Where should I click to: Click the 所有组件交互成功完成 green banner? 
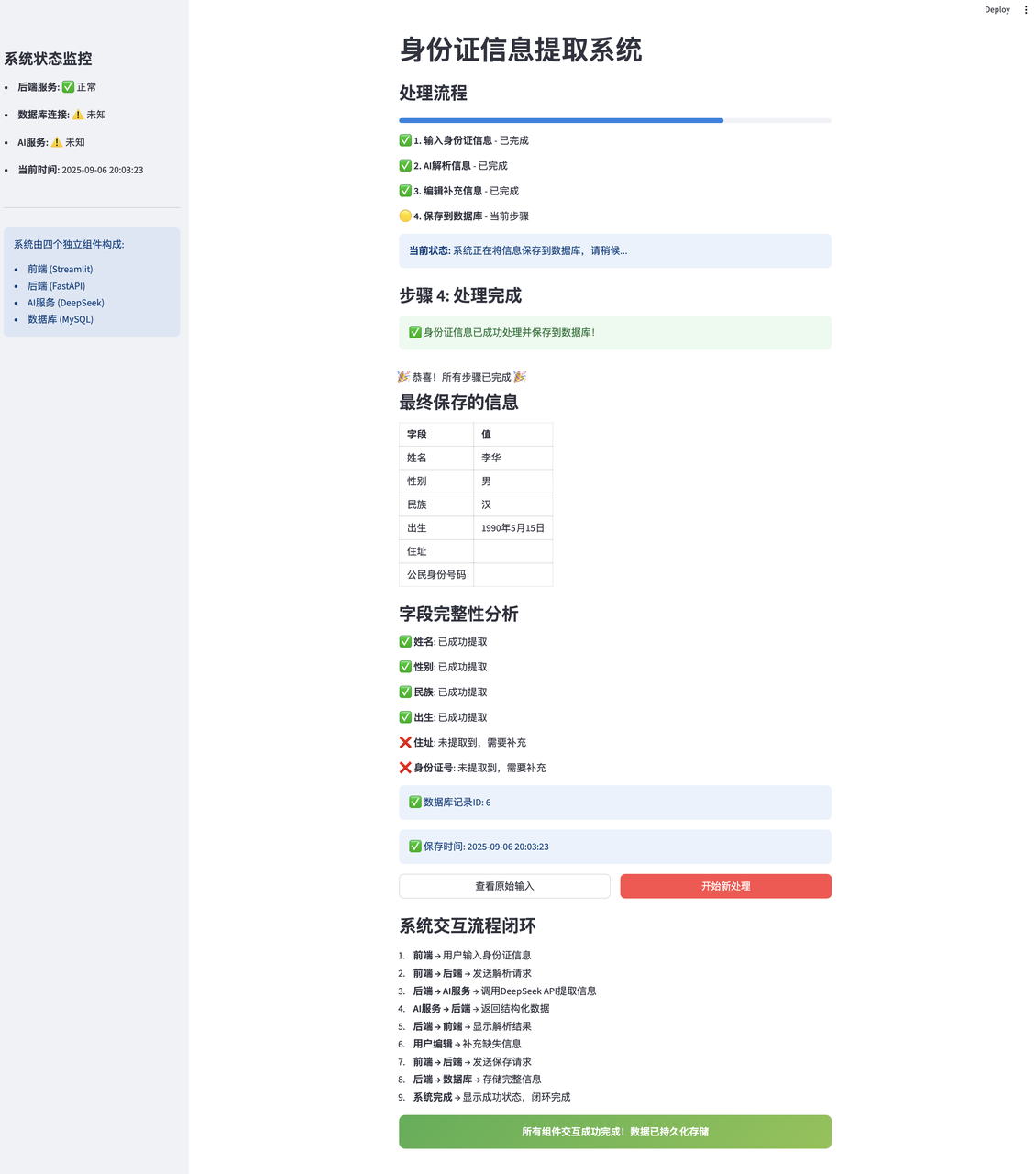click(x=615, y=1132)
